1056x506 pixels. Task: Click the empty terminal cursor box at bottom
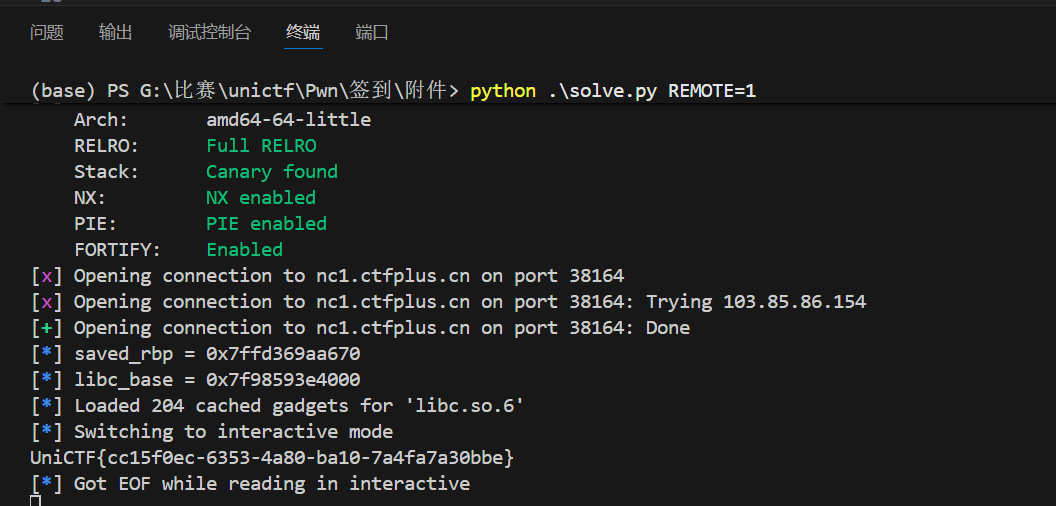36,500
